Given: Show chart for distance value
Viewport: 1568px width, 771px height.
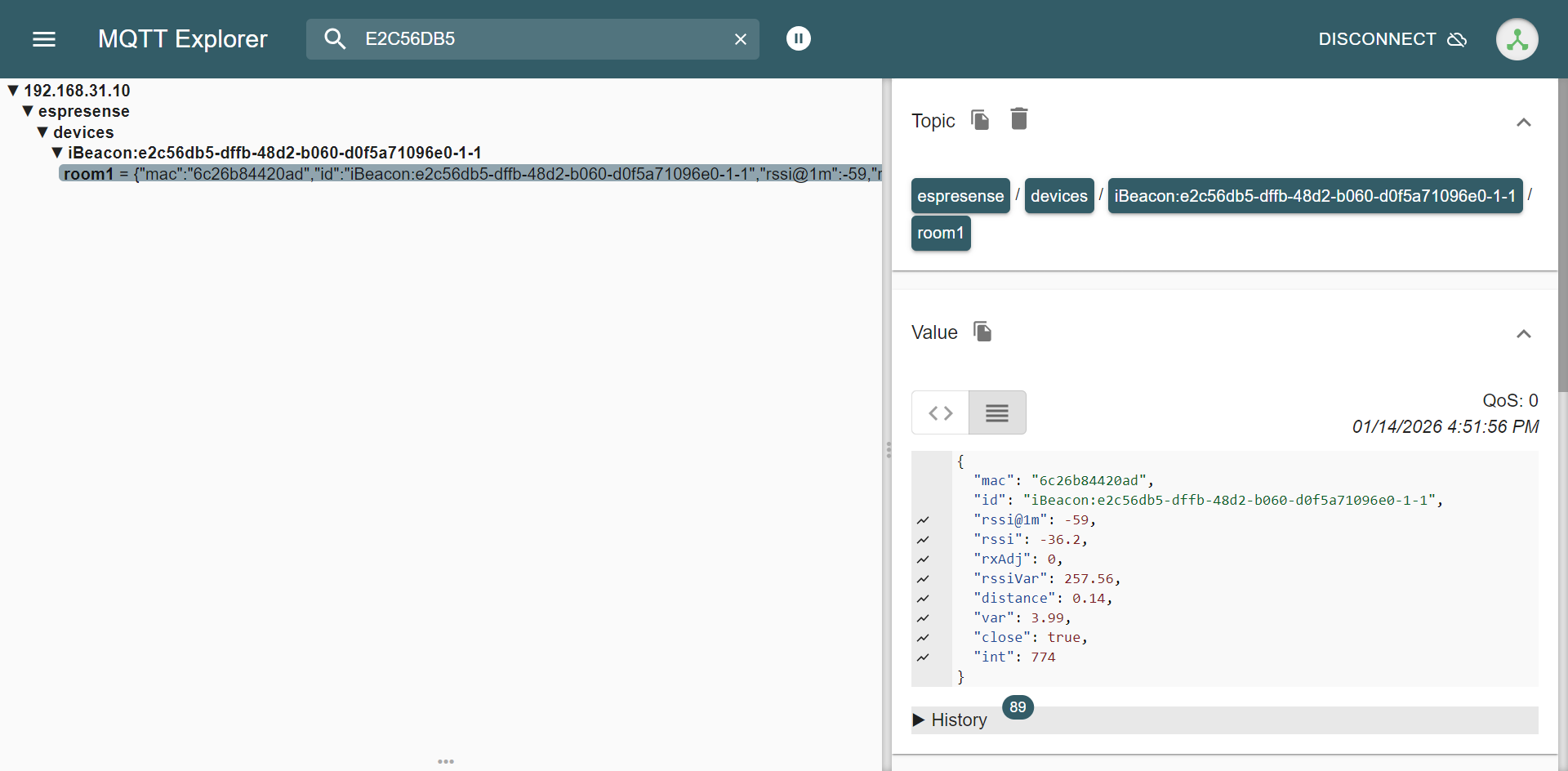Looking at the screenshot, I should pyautogui.click(x=923, y=599).
